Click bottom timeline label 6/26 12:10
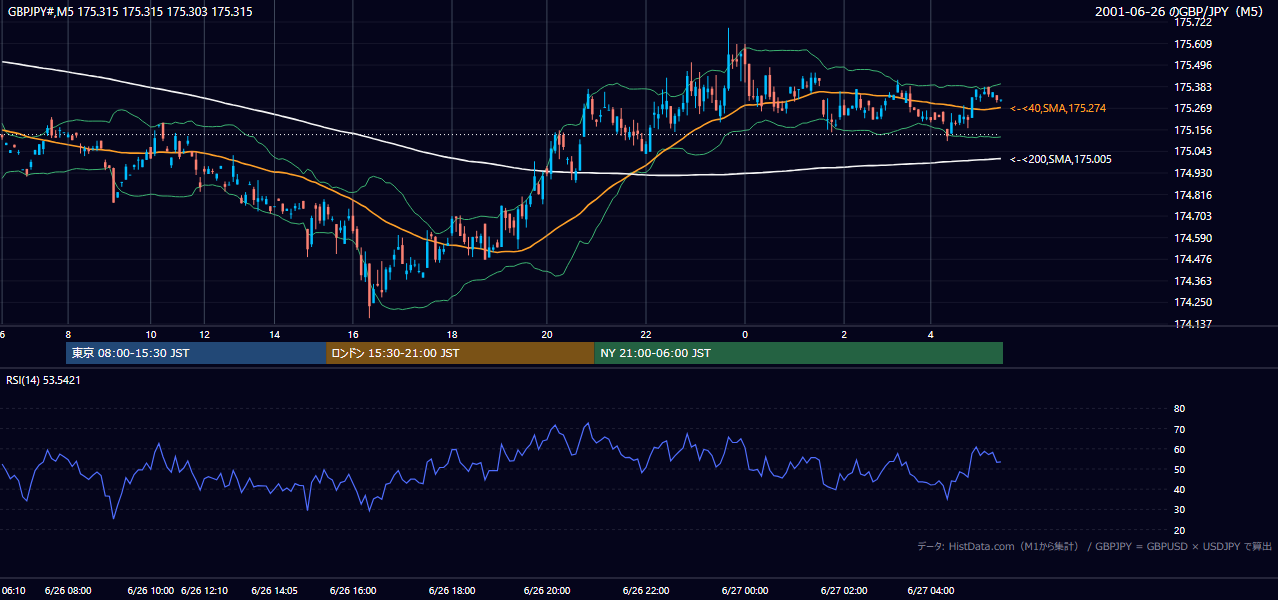This screenshot has width=1278, height=600. [205, 591]
